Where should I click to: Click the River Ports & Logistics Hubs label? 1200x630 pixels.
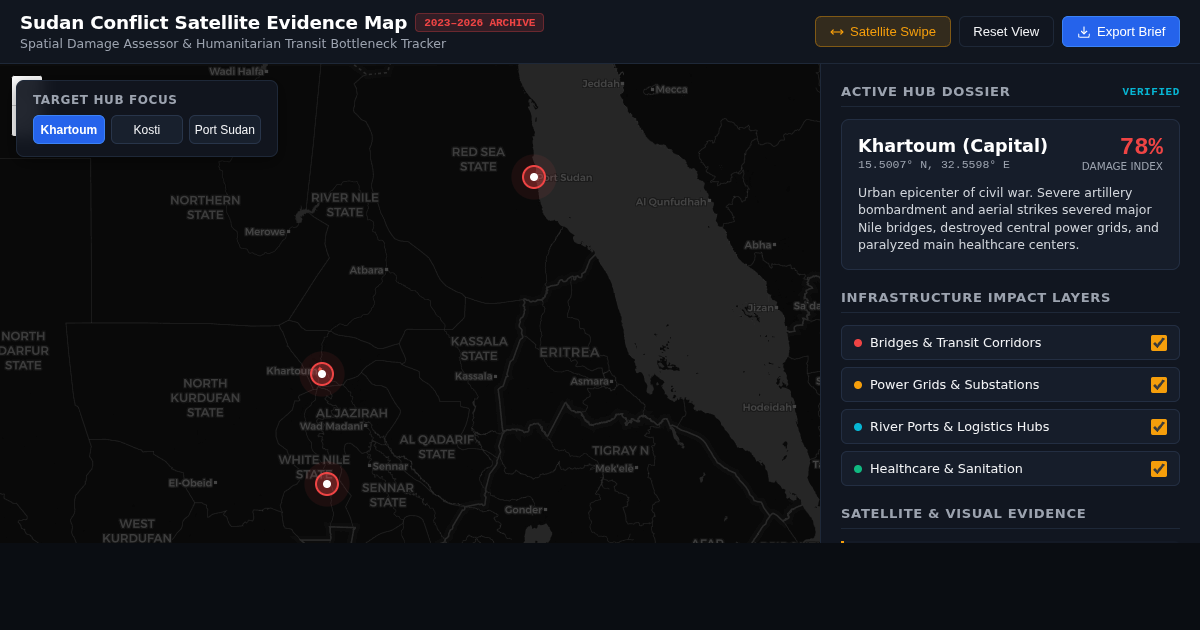959,426
